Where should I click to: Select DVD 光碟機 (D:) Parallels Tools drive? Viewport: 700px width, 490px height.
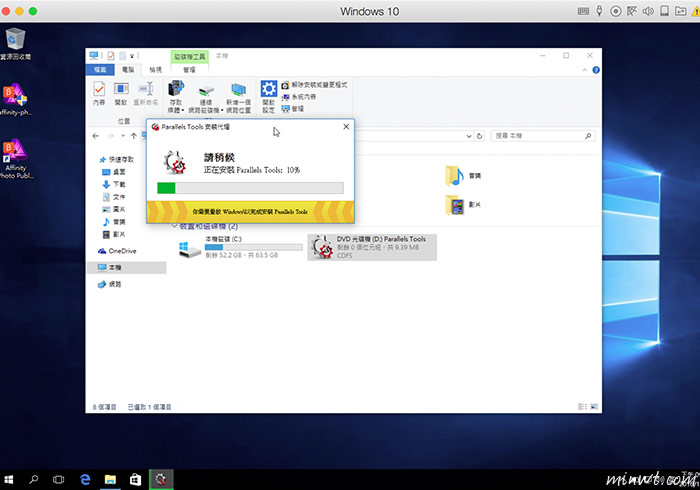coord(372,247)
